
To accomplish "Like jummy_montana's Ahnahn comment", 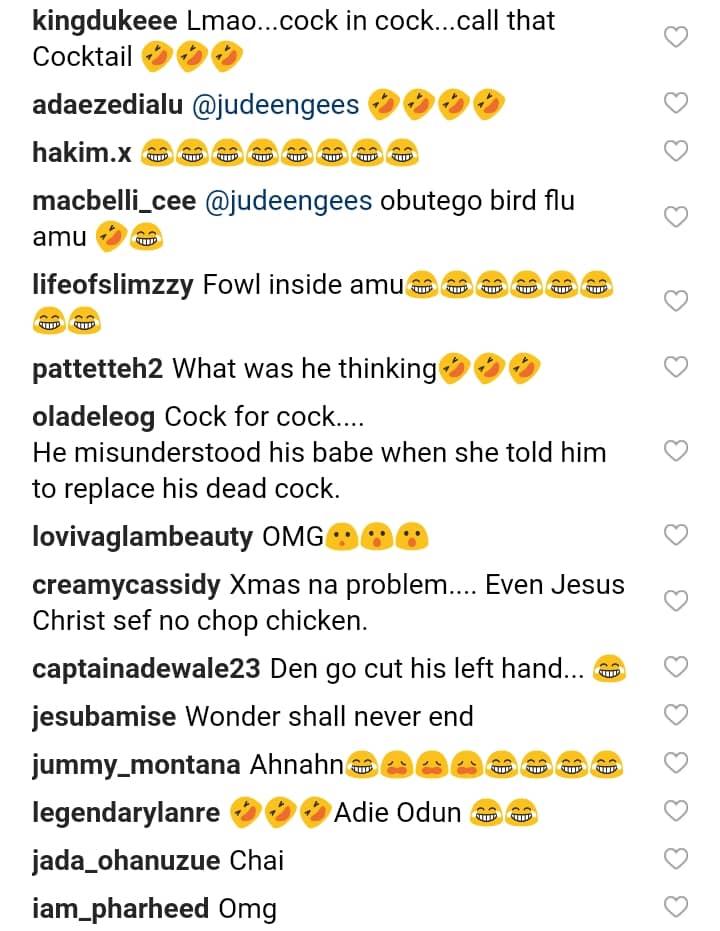I will pos(677,763).
